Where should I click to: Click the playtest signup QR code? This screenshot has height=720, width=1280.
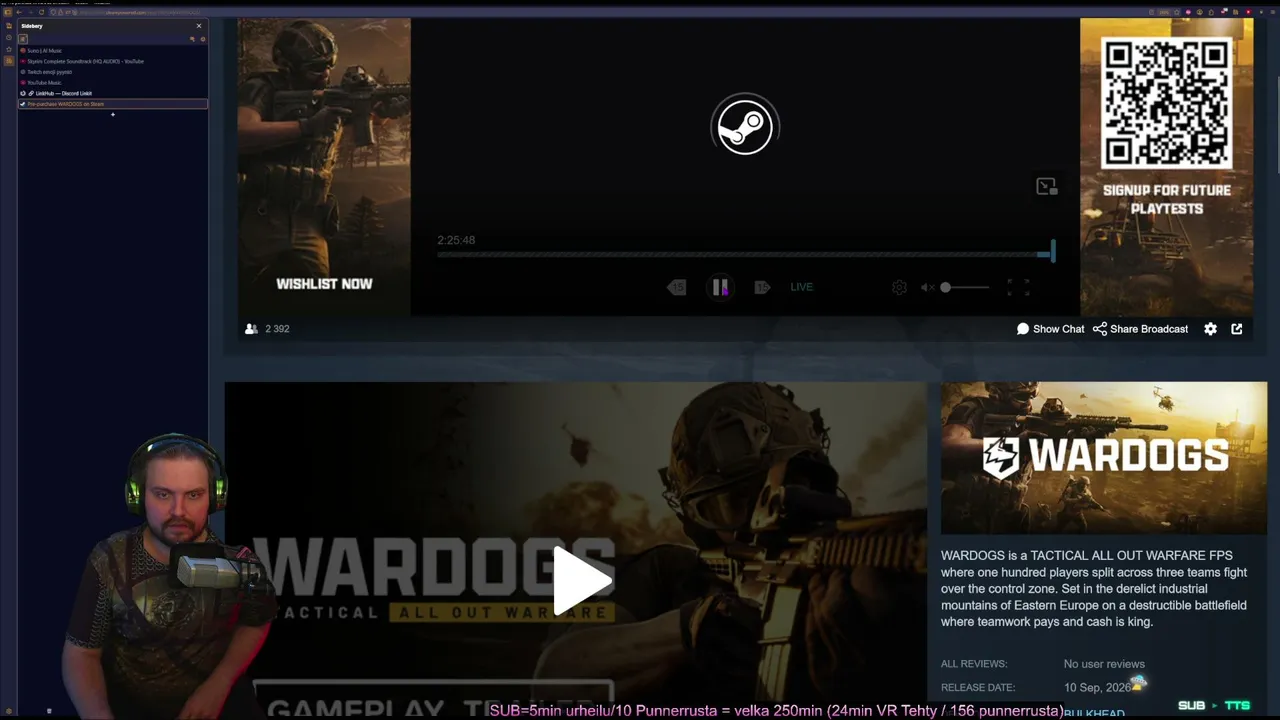tap(1167, 103)
